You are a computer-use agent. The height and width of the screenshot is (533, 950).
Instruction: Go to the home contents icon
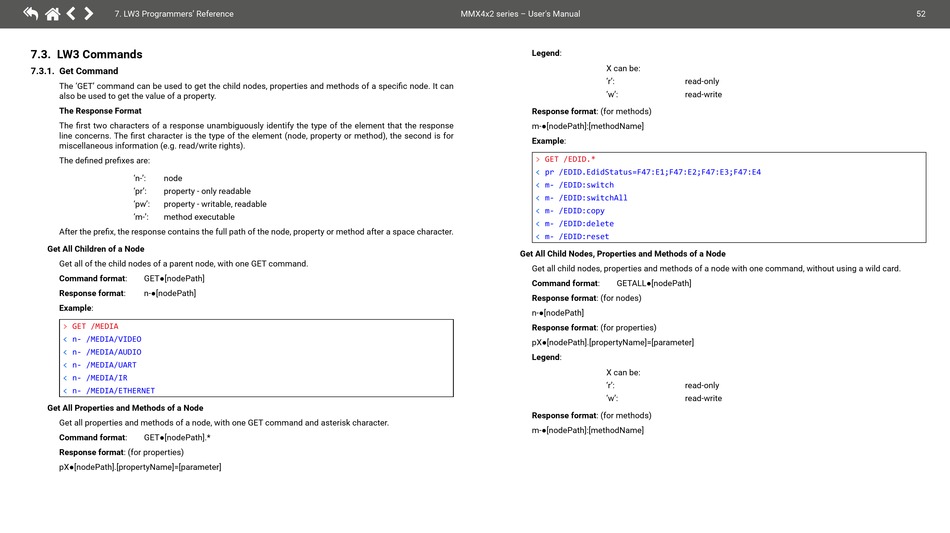pos(53,13)
